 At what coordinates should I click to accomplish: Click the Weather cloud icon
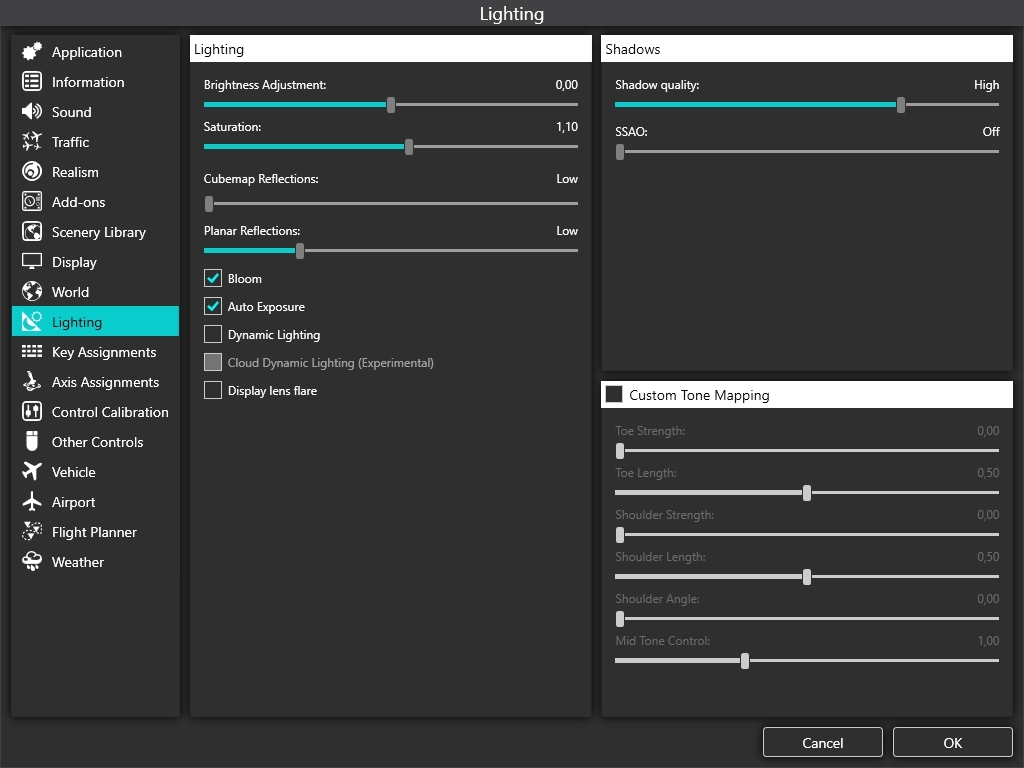[x=32, y=562]
